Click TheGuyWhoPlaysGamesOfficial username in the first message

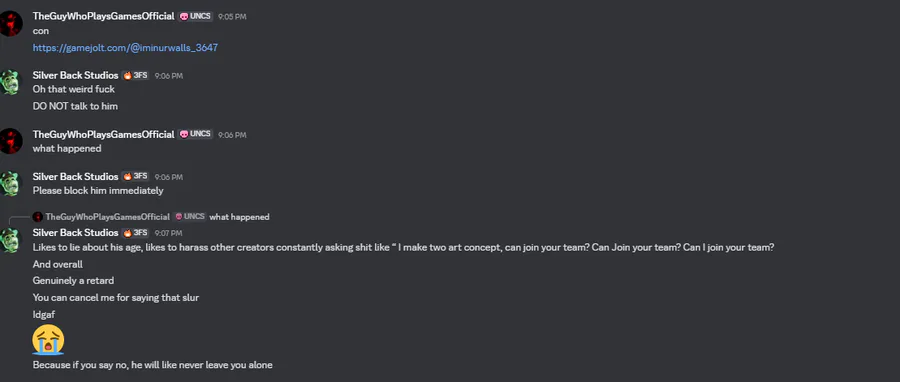103,17
